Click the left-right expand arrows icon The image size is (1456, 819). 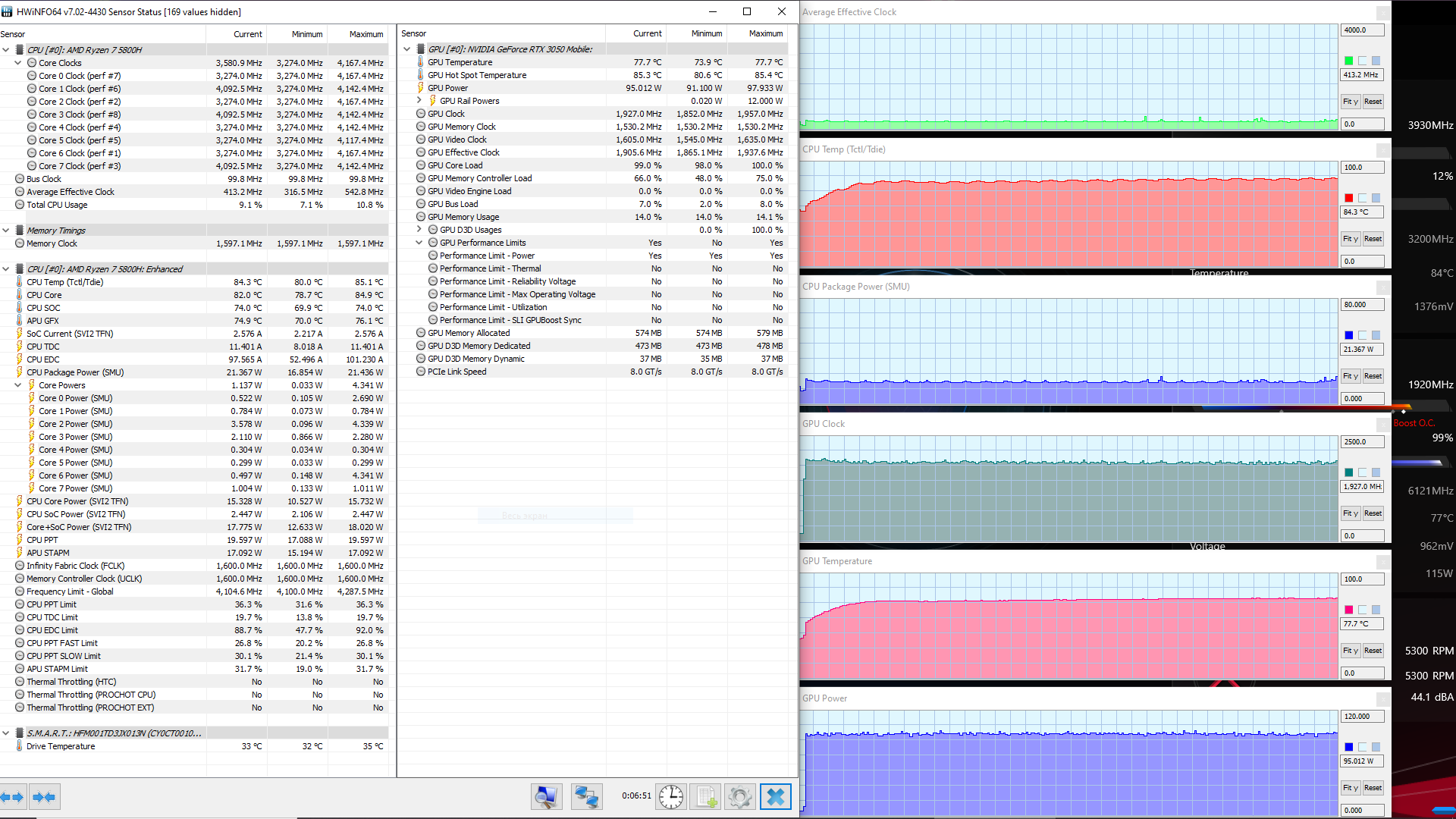point(13,797)
